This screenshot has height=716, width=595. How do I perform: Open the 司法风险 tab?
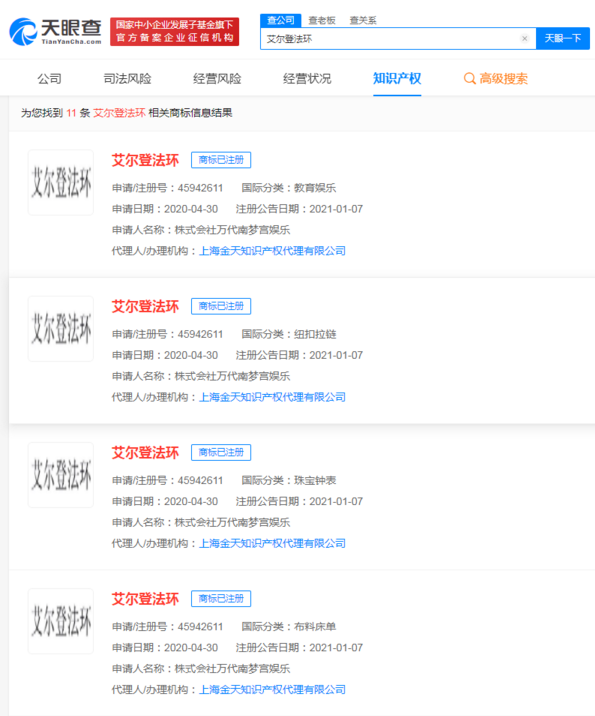coord(127,79)
